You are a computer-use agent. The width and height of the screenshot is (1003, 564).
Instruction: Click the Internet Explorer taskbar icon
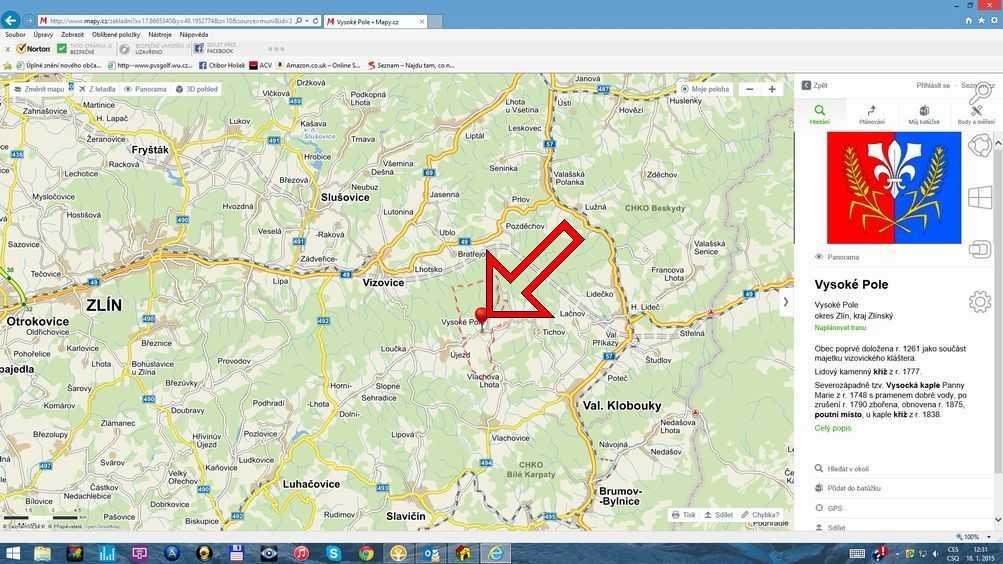[x=496, y=553]
